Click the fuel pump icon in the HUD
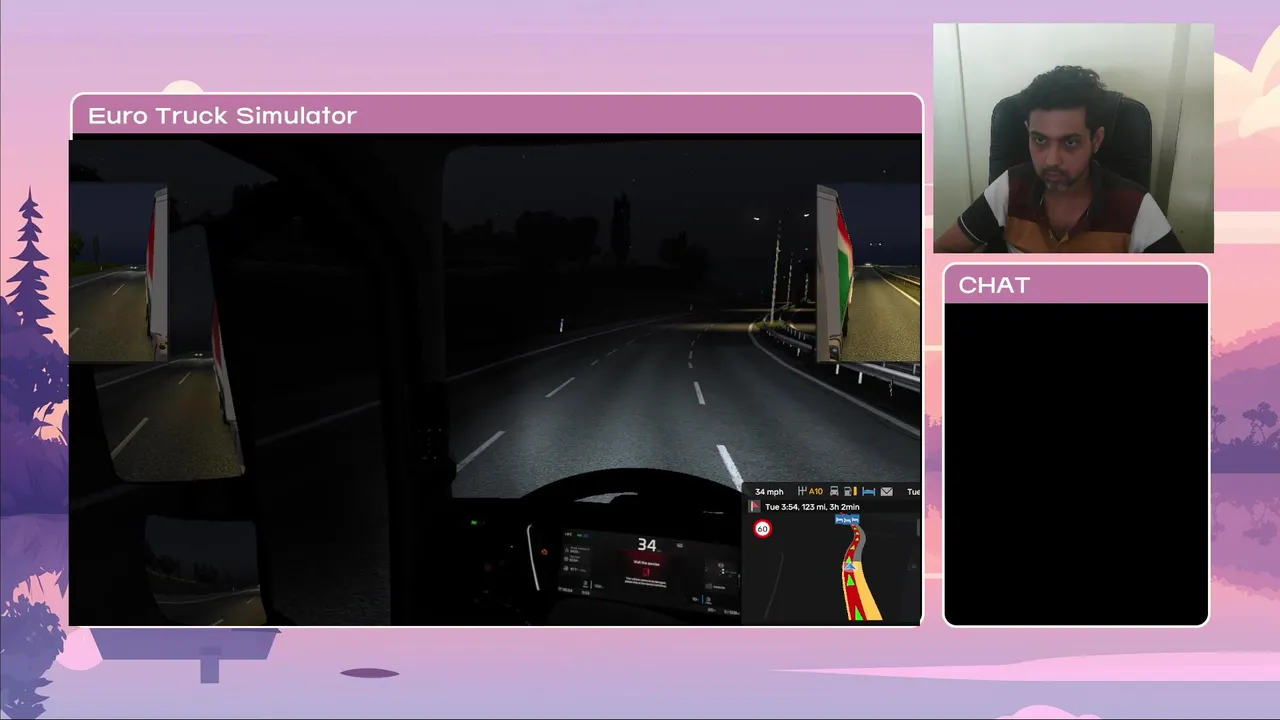Viewport: 1280px width, 720px height. coord(848,491)
